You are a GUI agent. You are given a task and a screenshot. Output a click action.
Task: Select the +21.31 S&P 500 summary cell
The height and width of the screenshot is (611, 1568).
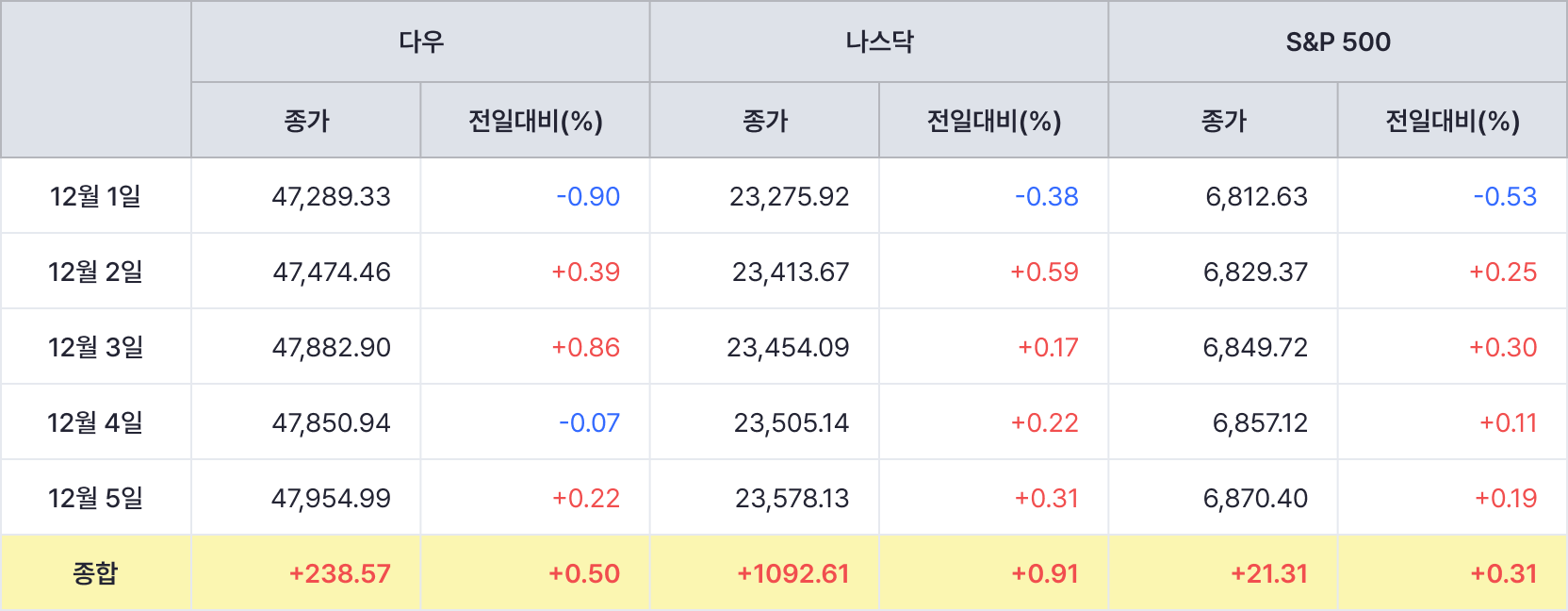pyautogui.click(x=1268, y=573)
